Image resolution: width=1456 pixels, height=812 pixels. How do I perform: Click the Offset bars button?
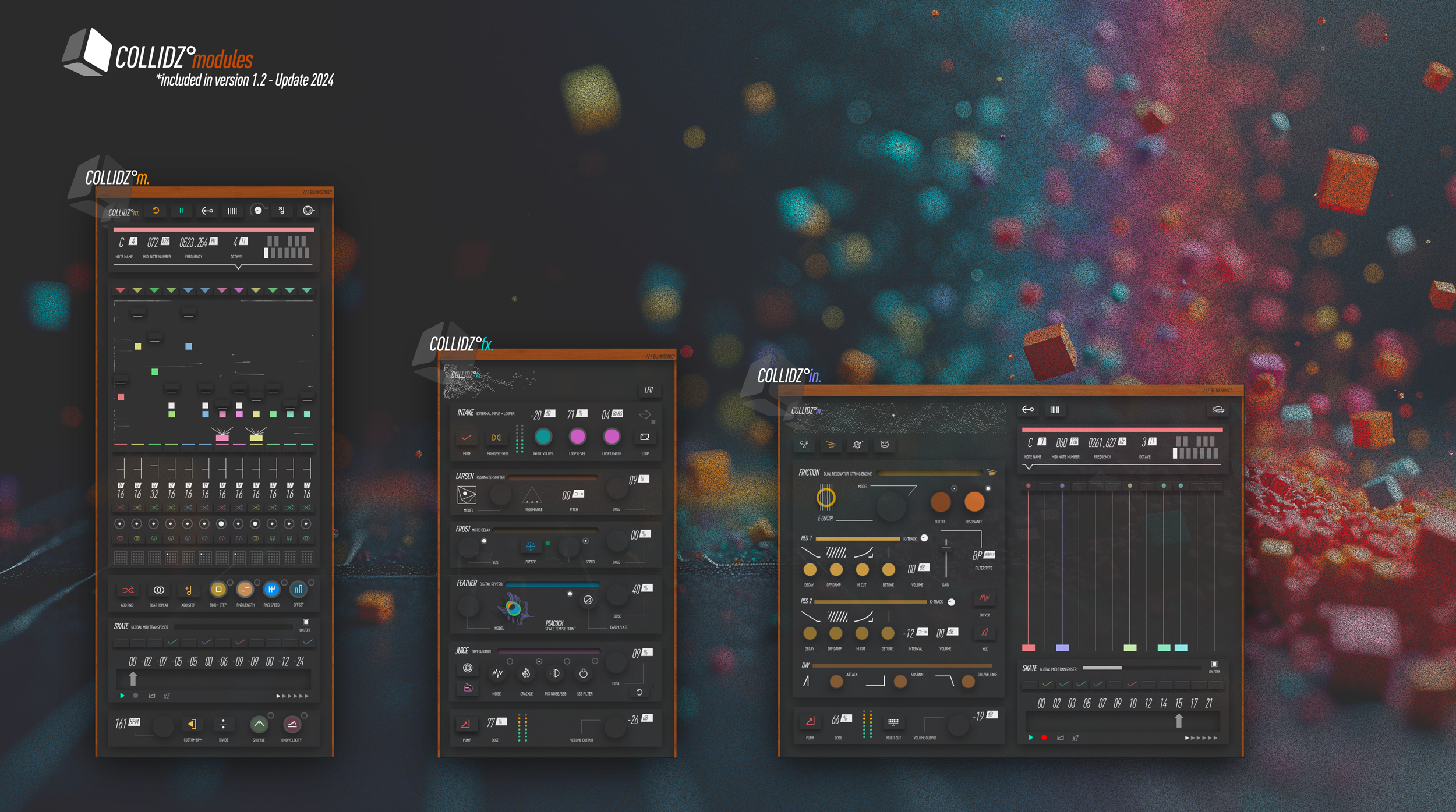[298, 590]
